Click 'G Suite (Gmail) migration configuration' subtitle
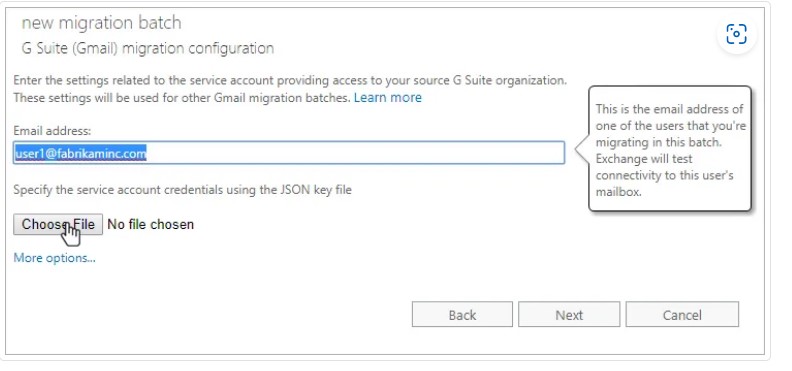The width and height of the screenshot is (792, 371). [x=147, y=48]
